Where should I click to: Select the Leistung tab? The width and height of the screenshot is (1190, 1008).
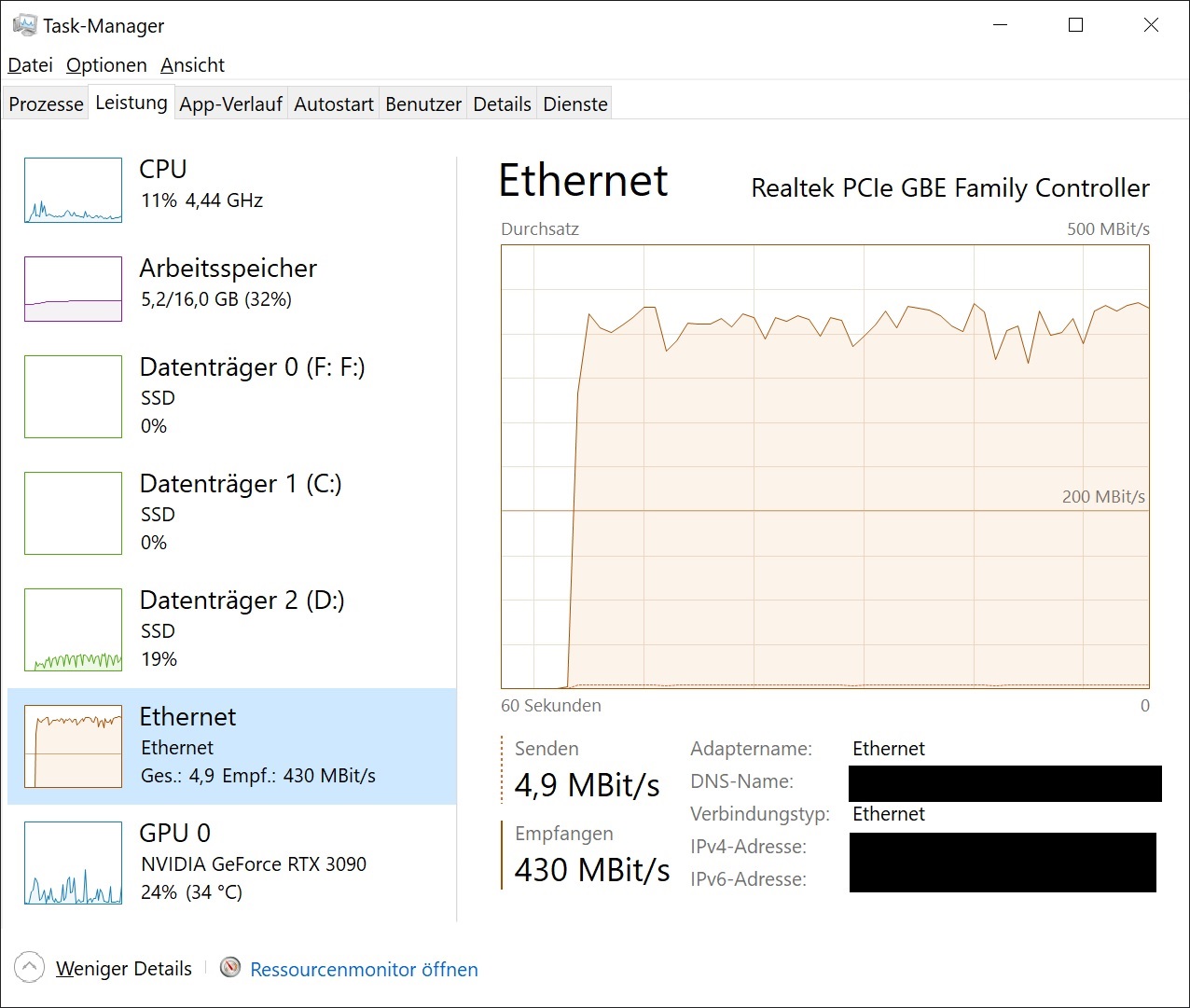131,103
